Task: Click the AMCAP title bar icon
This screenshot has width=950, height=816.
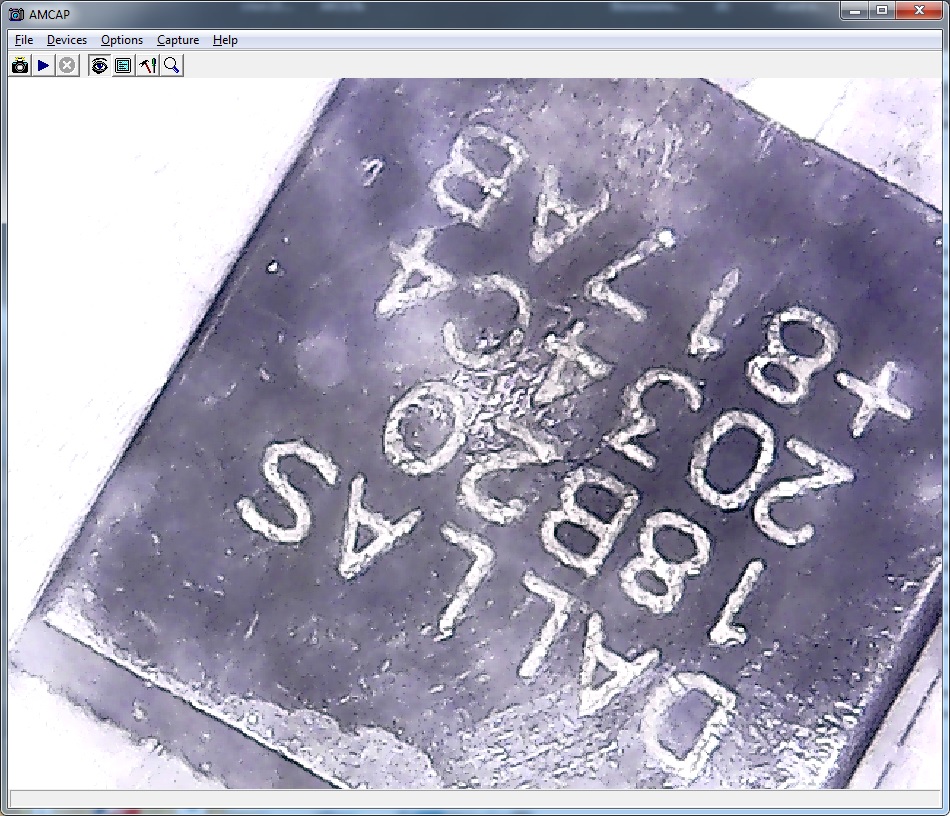Action: pyautogui.click(x=16, y=14)
